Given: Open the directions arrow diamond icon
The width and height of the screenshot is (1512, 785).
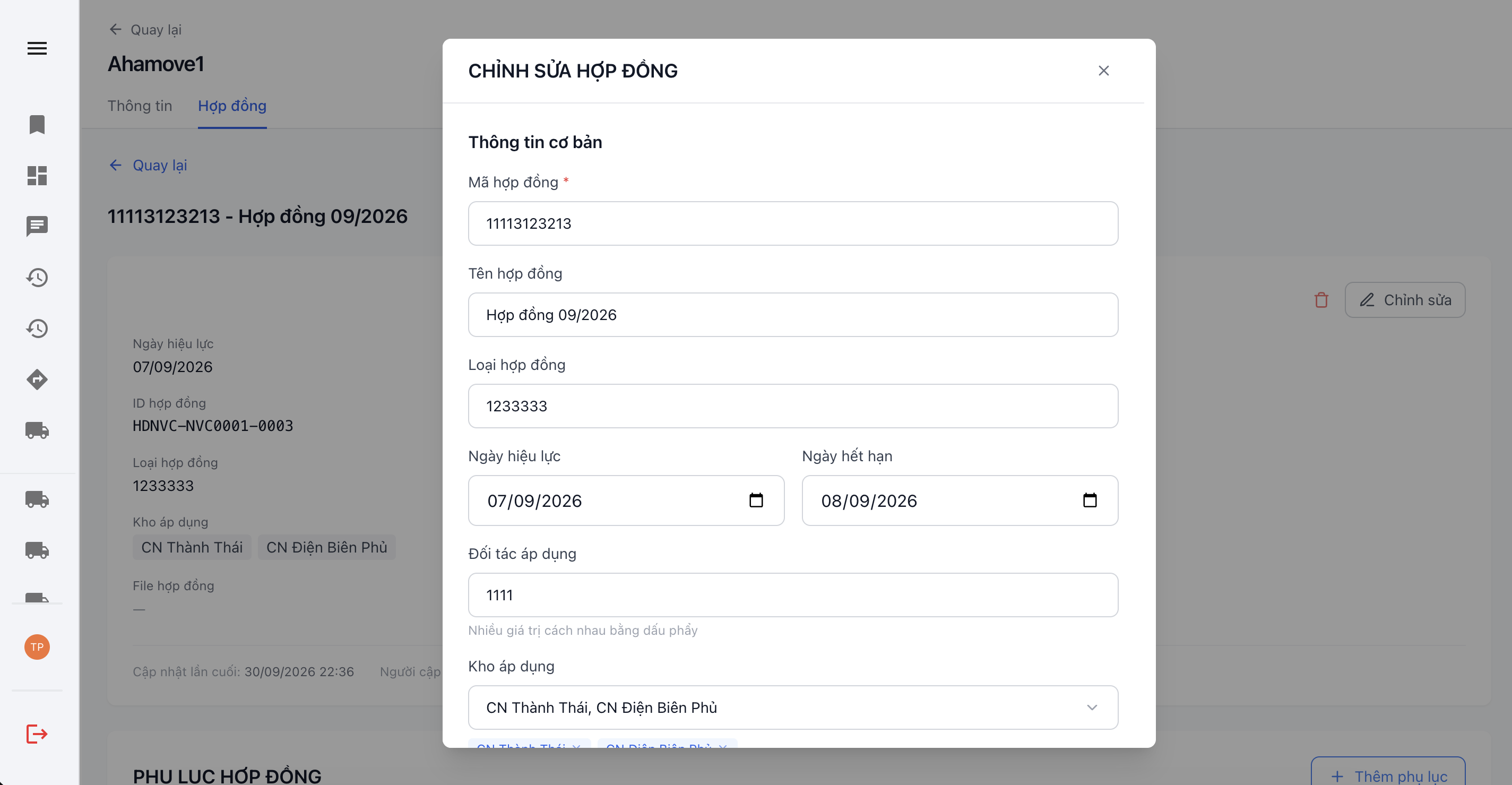Looking at the screenshot, I should [x=37, y=379].
